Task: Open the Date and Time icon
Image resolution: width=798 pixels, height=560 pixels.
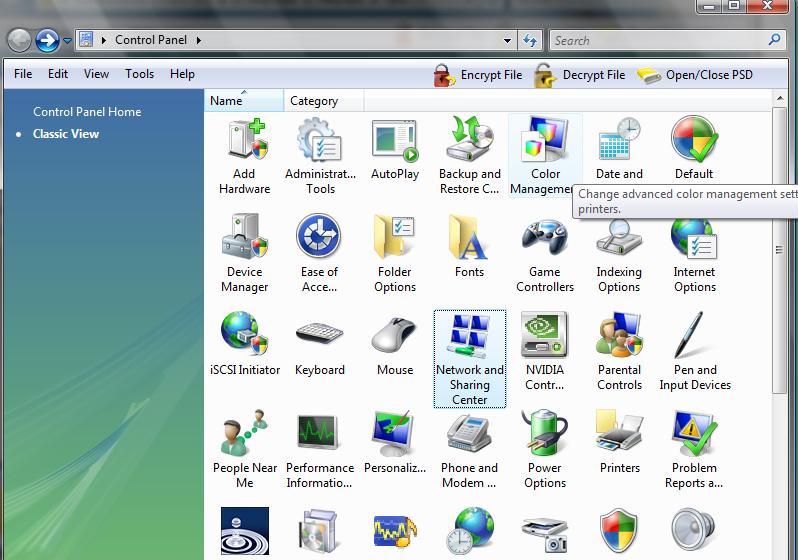Action: coord(619,149)
